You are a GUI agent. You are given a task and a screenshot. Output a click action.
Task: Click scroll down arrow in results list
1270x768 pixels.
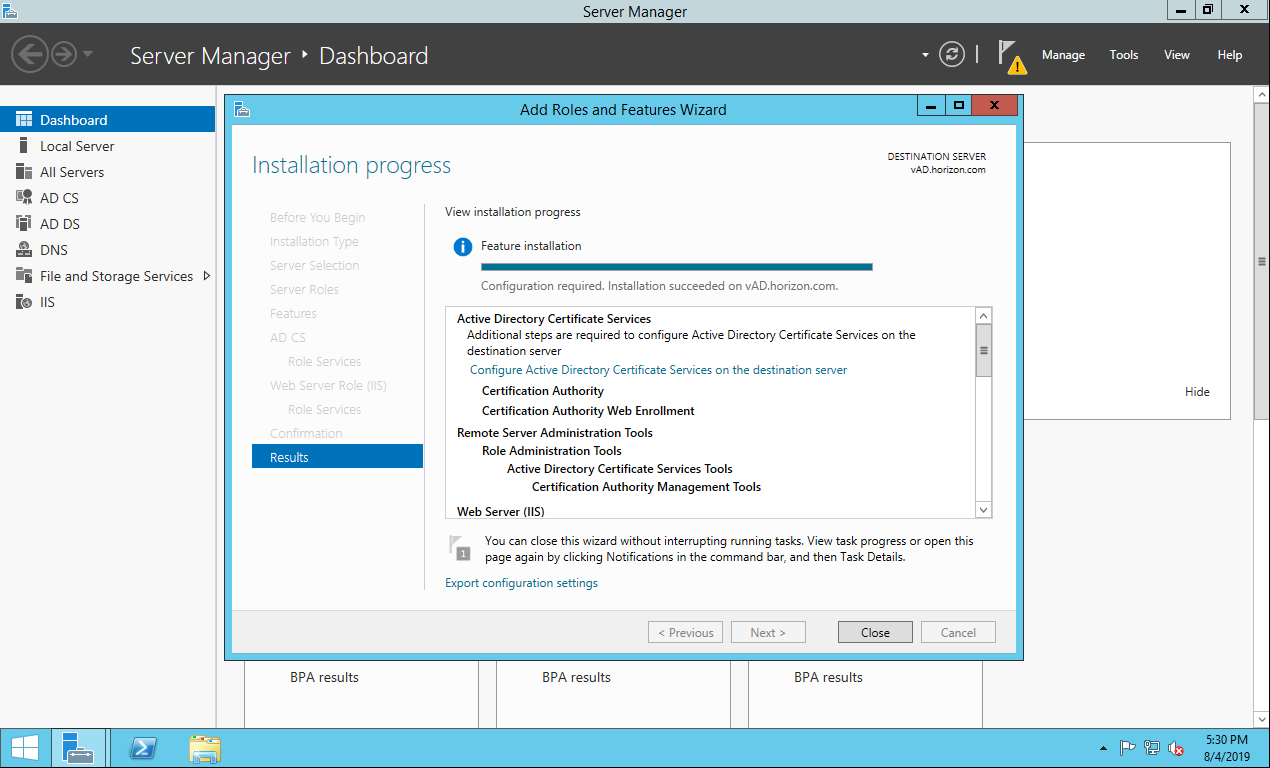tap(983, 510)
